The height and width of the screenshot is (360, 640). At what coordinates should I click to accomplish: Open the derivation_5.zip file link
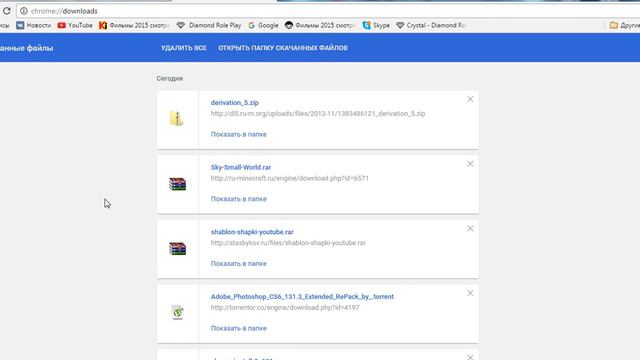point(235,103)
